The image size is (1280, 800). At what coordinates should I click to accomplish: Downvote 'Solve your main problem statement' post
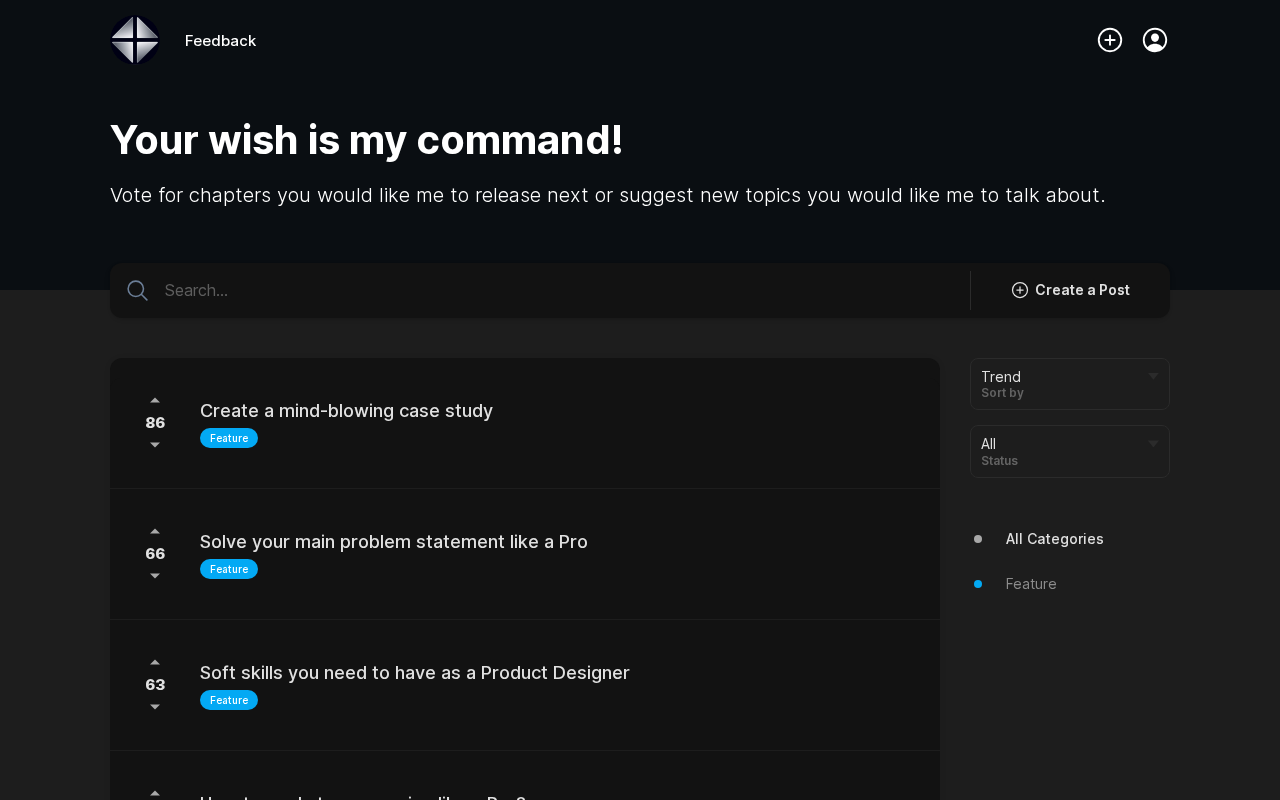(155, 576)
